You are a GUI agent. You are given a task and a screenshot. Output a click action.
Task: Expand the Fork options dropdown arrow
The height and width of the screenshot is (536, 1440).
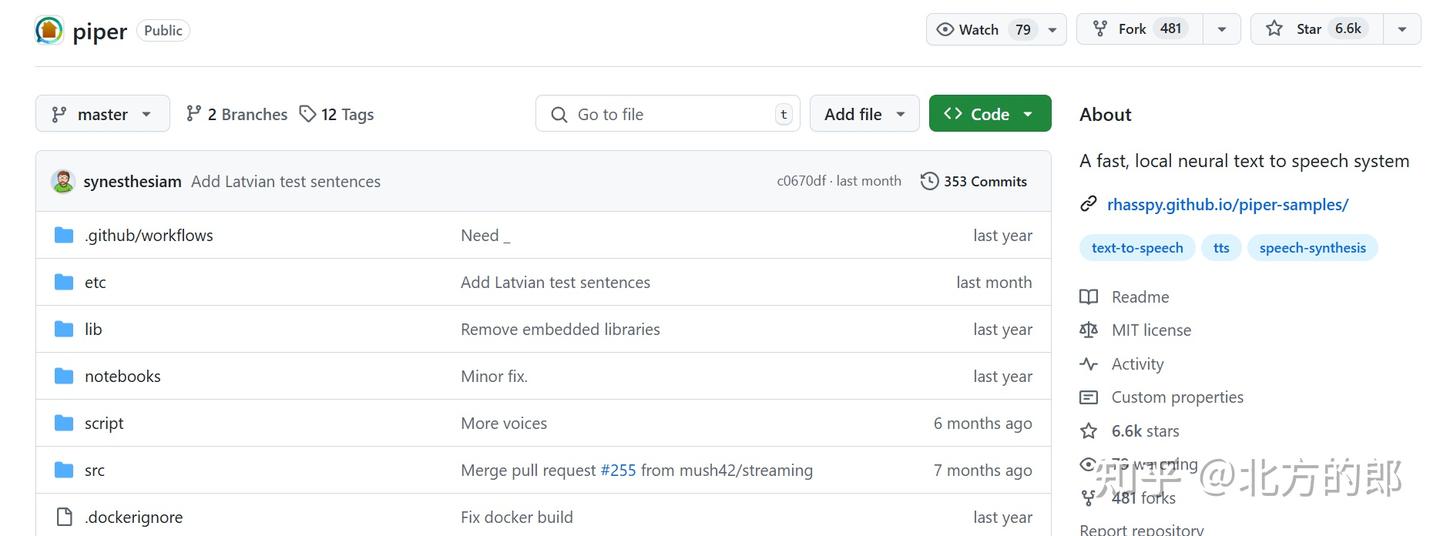(x=1221, y=30)
